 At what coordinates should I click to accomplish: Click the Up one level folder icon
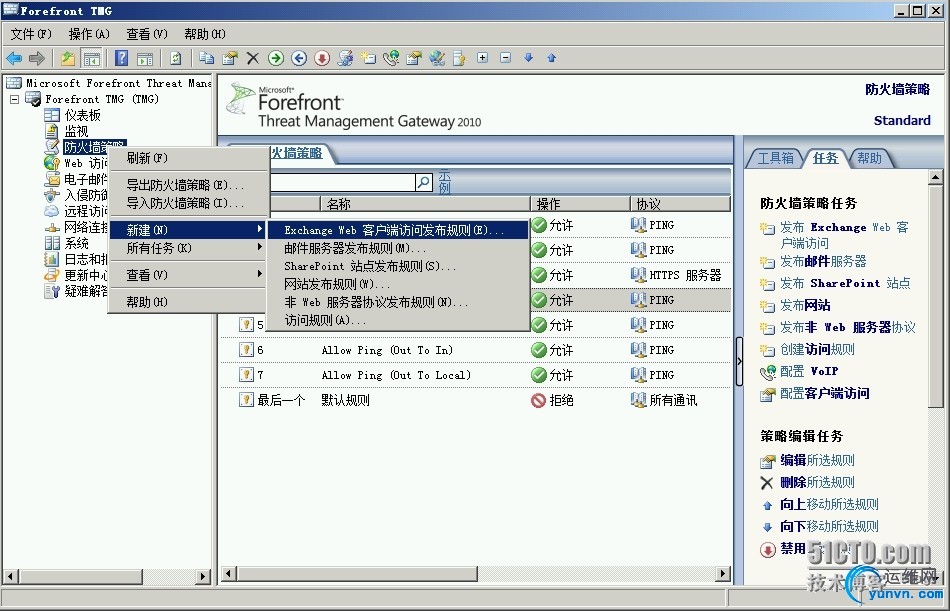(68, 58)
